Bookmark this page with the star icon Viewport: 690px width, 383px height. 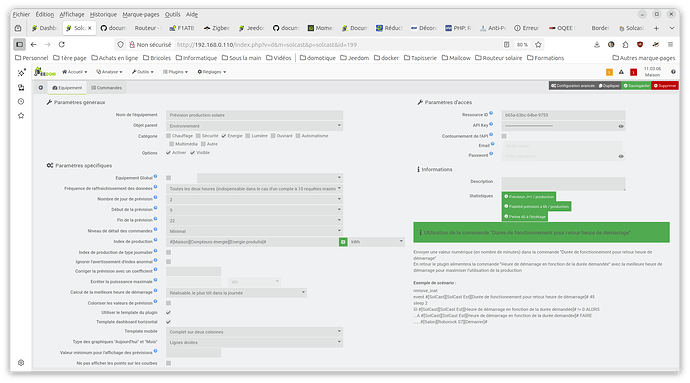point(538,44)
